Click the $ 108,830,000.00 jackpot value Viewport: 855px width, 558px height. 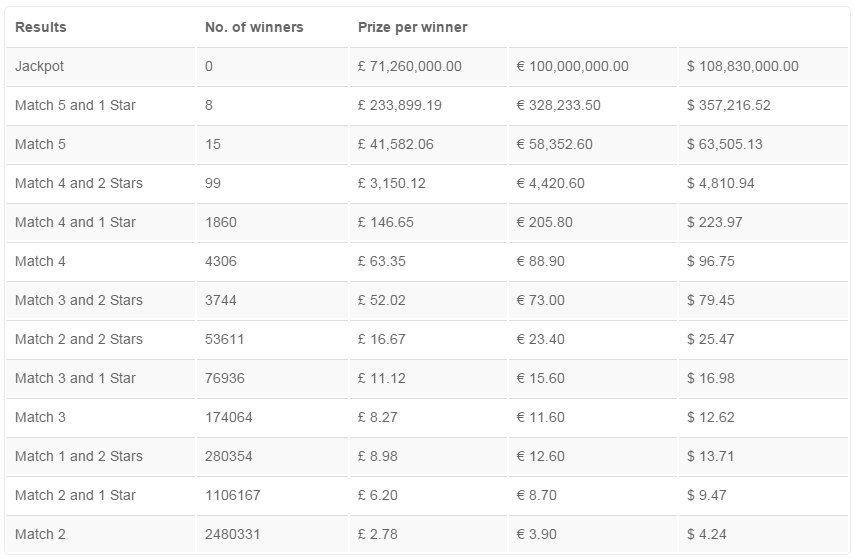click(743, 67)
